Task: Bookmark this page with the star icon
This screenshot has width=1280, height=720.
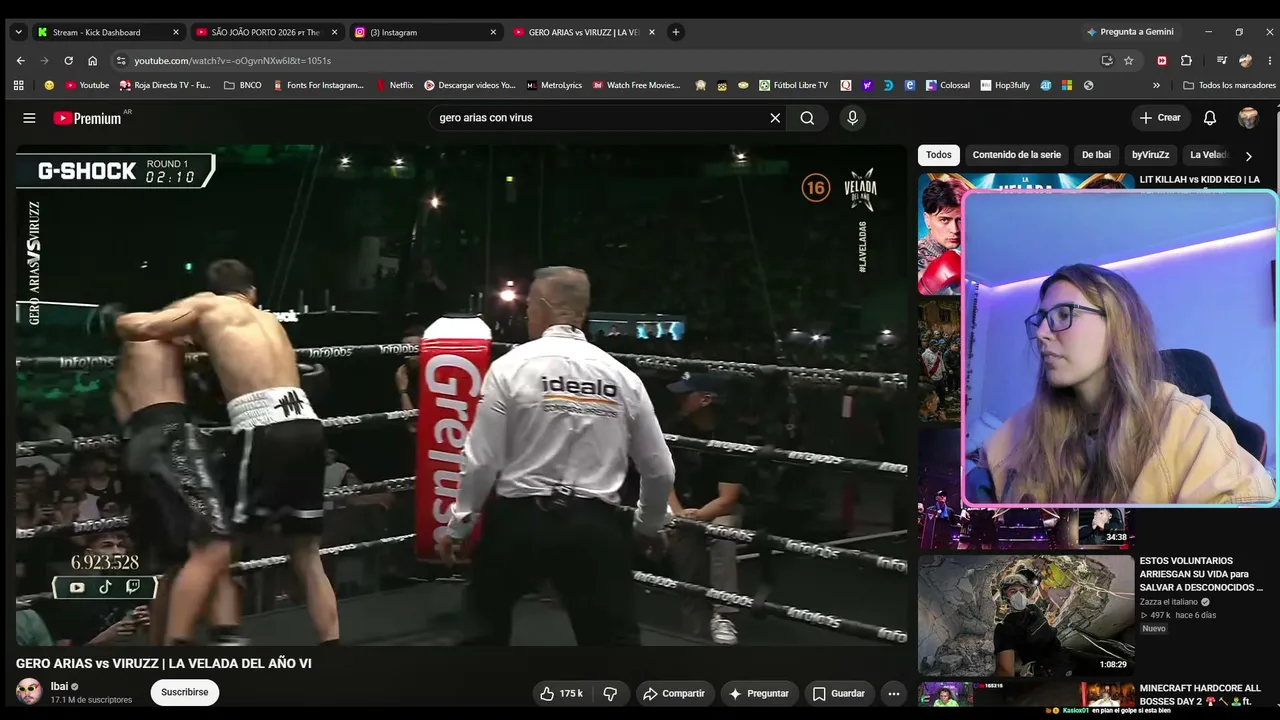Action: [x=1129, y=60]
